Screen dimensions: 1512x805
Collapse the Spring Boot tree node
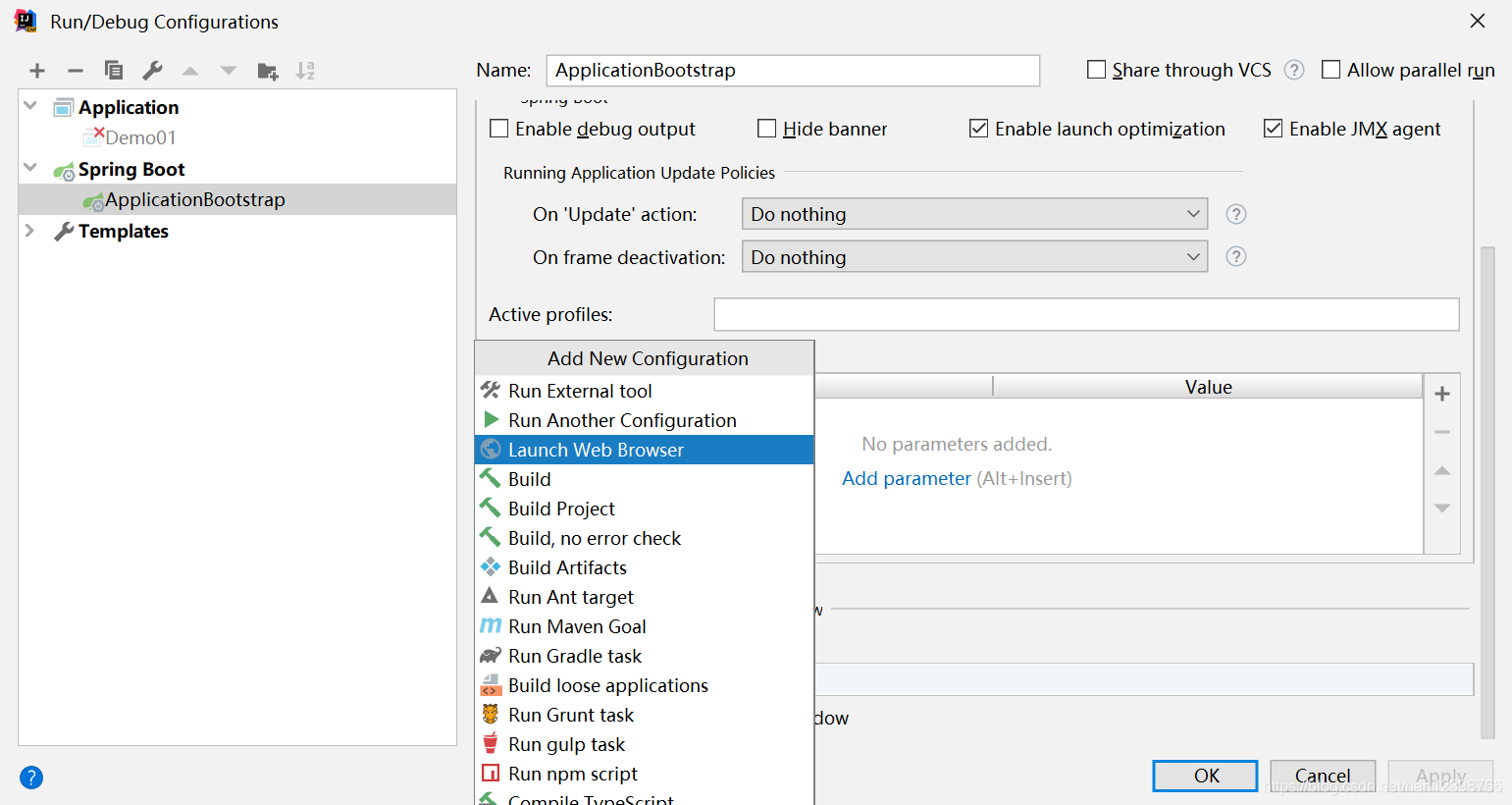pyautogui.click(x=30, y=168)
